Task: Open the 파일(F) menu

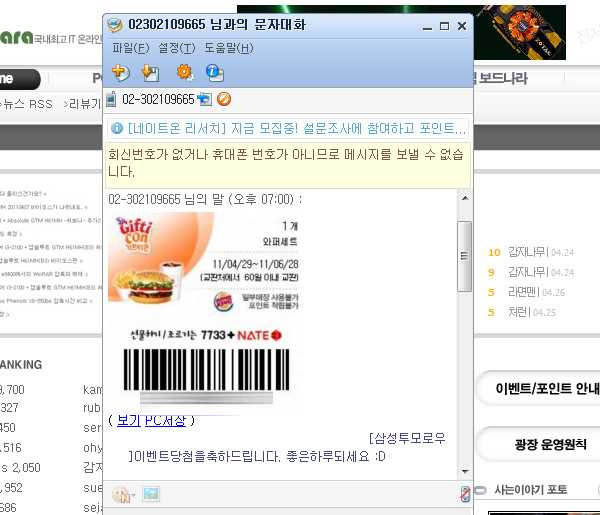Action: point(130,48)
